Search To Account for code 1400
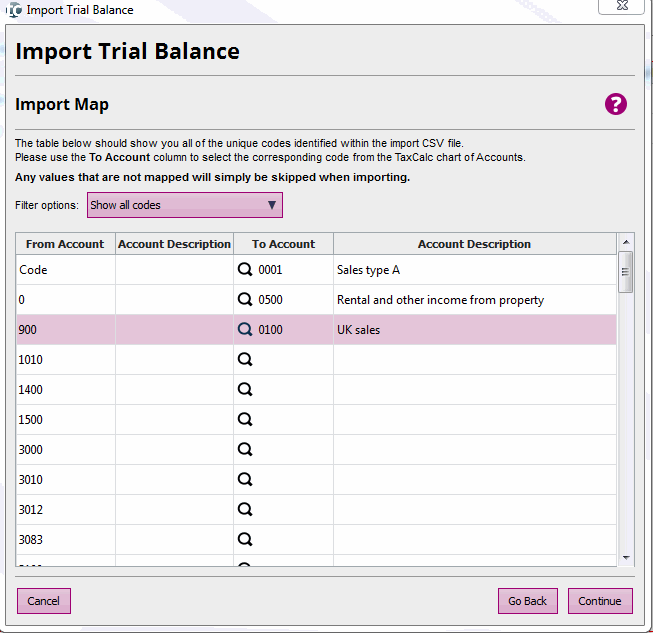653x633 pixels. (x=244, y=390)
